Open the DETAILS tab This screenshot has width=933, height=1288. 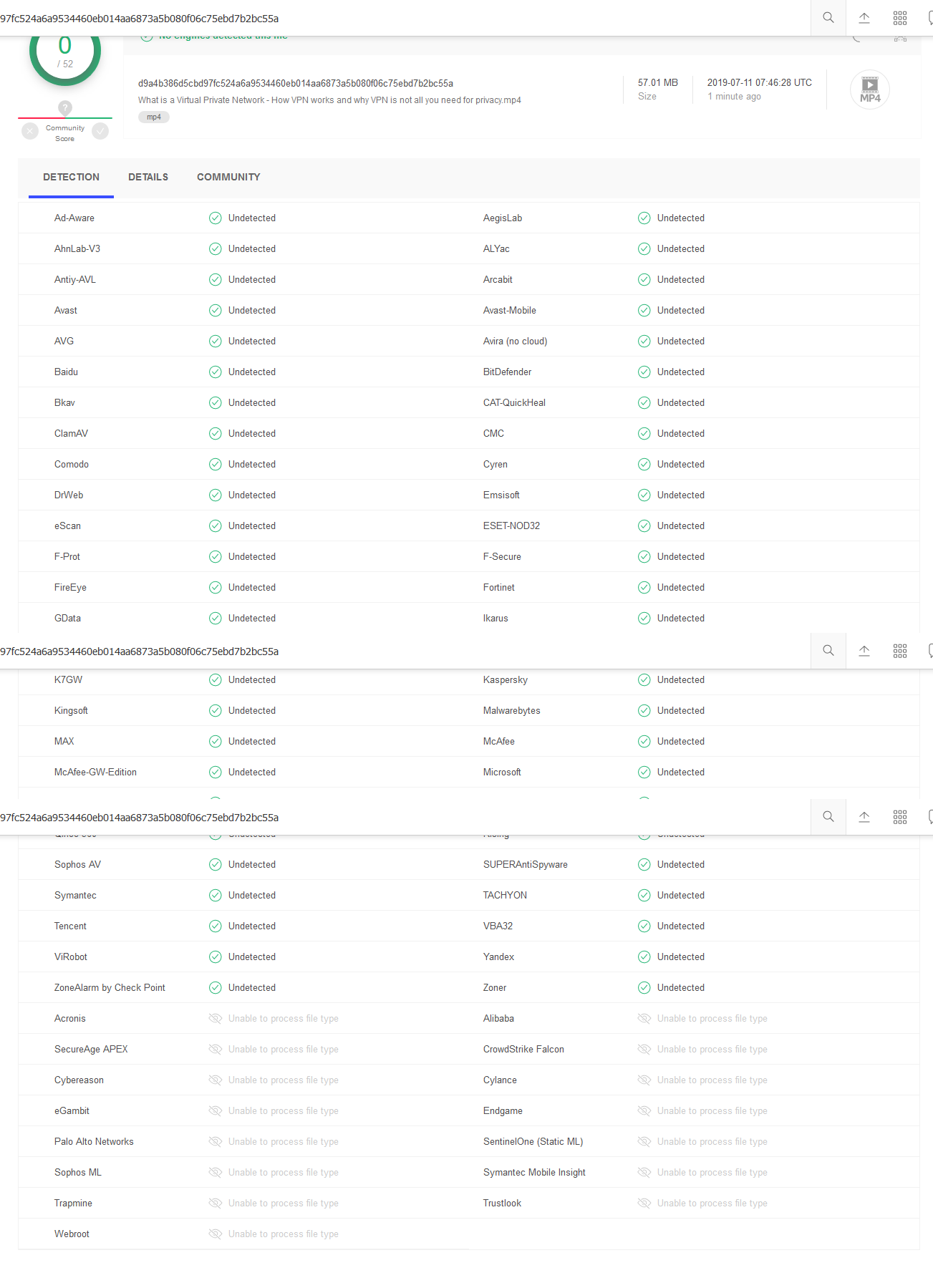coord(148,177)
